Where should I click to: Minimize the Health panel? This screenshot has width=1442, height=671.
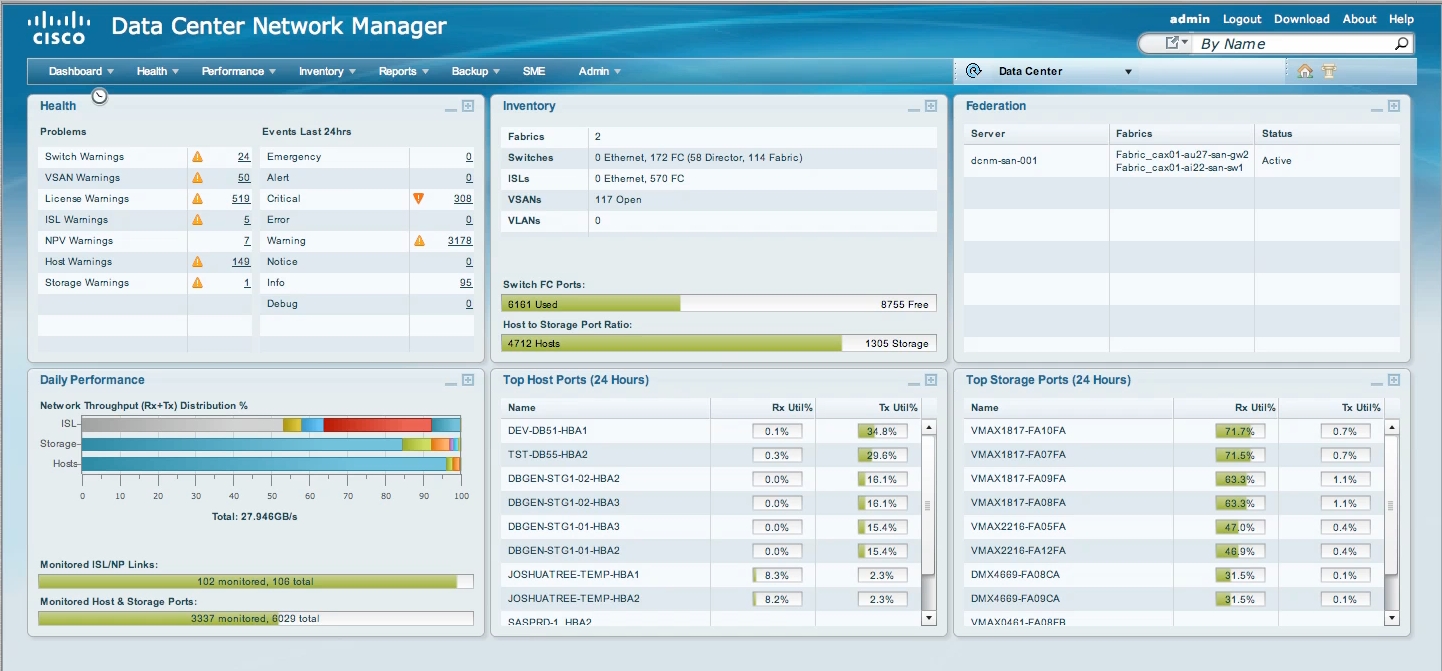[451, 108]
